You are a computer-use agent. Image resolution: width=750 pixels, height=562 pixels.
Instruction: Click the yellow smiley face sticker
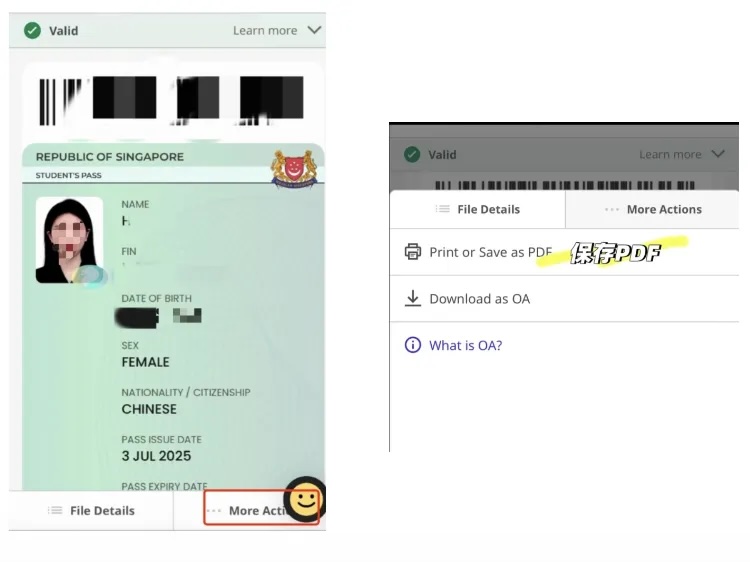click(x=305, y=500)
